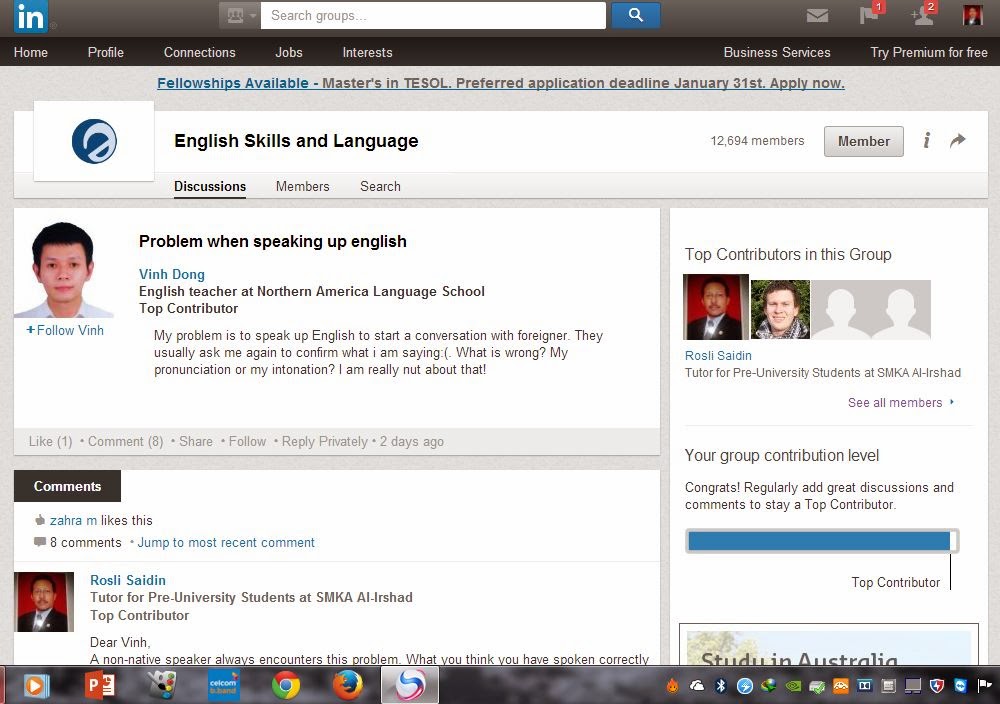
Task: Open Paint from the taskbar
Action: pos(161,686)
